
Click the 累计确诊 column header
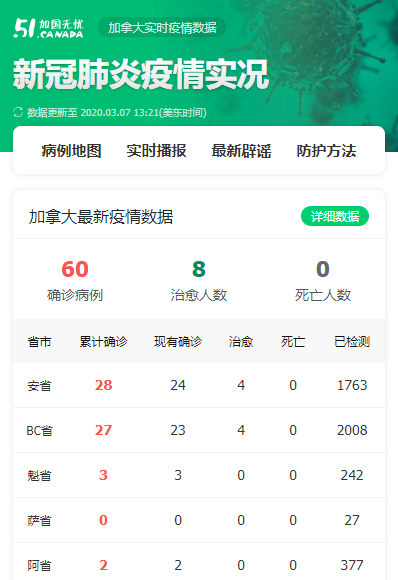click(x=103, y=341)
